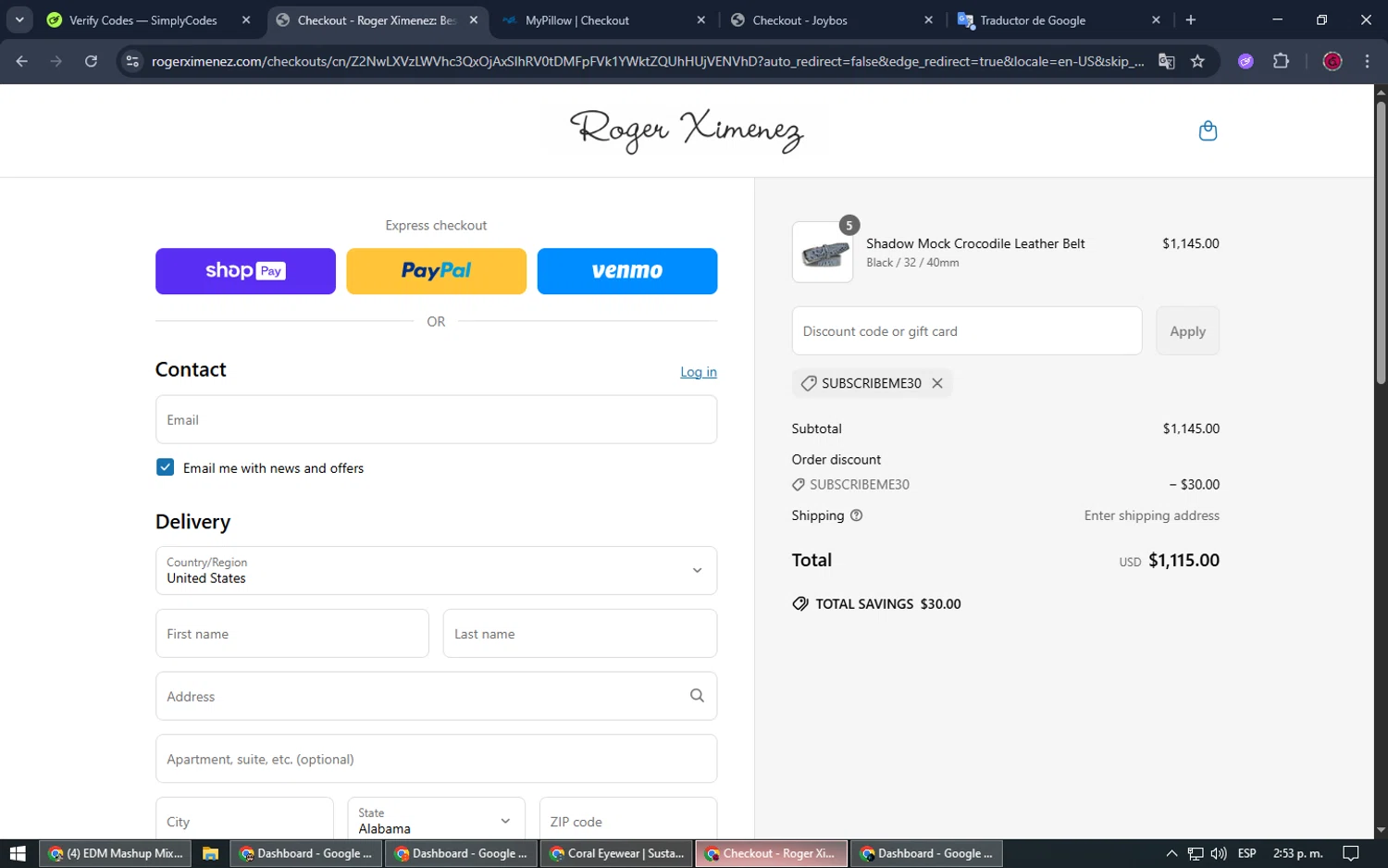Click the taskbar clock showing 2:53 p. m.
Screen dimensions: 1388x868
click(x=1297, y=853)
